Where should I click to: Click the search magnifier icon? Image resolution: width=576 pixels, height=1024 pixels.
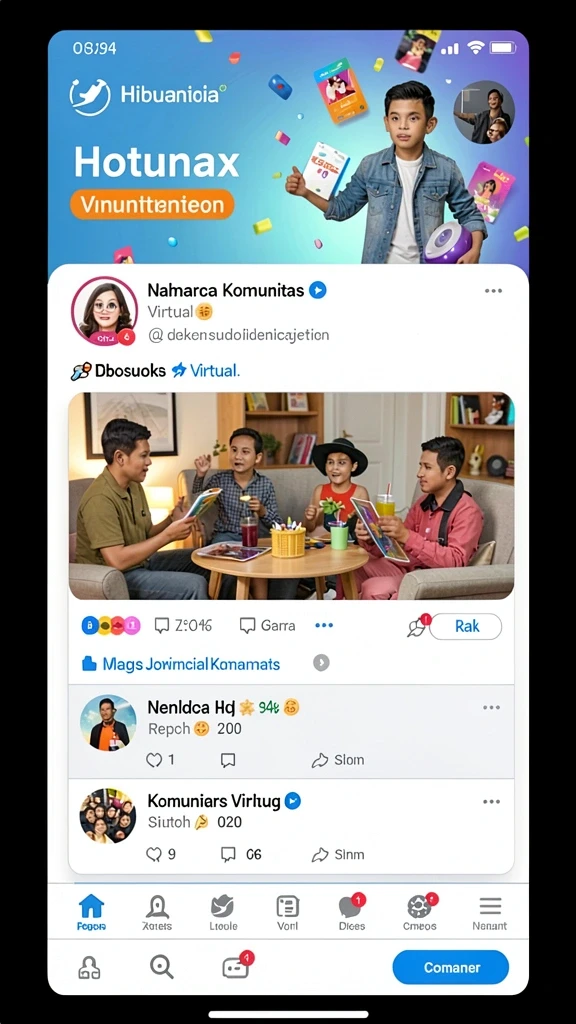(161, 967)
